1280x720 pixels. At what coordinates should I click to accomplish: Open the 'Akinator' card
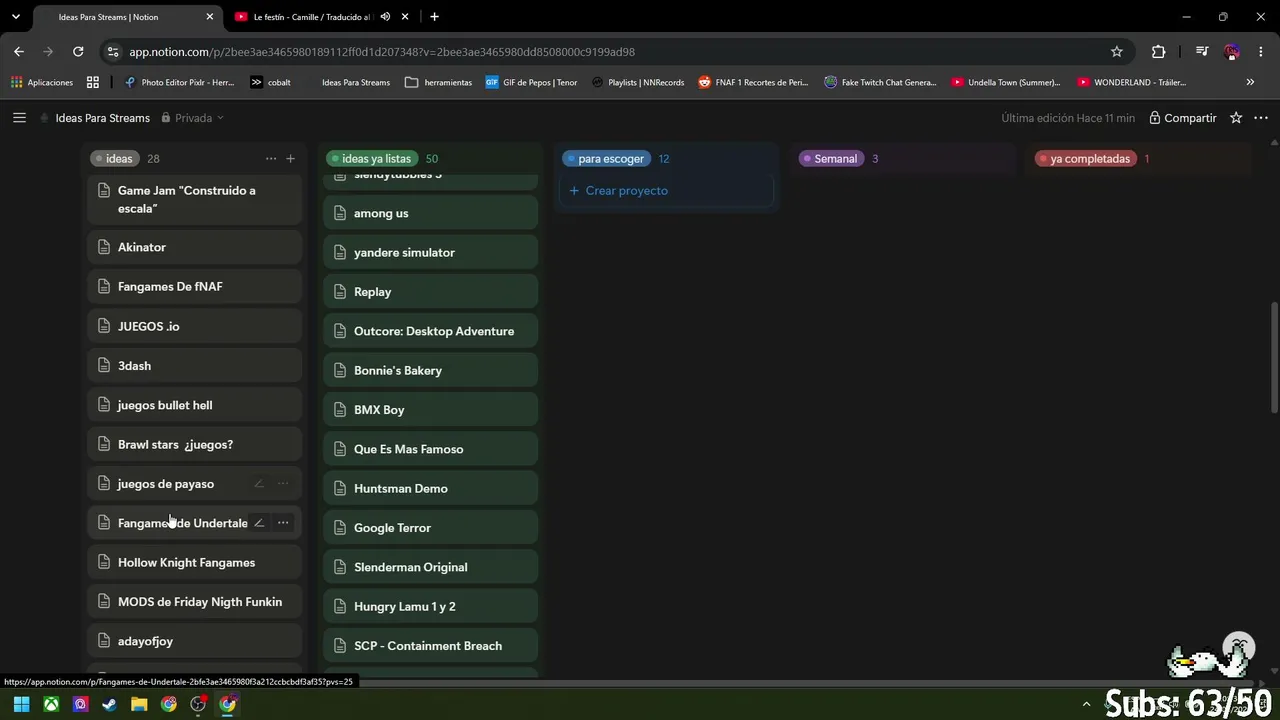tap(195, 247)
